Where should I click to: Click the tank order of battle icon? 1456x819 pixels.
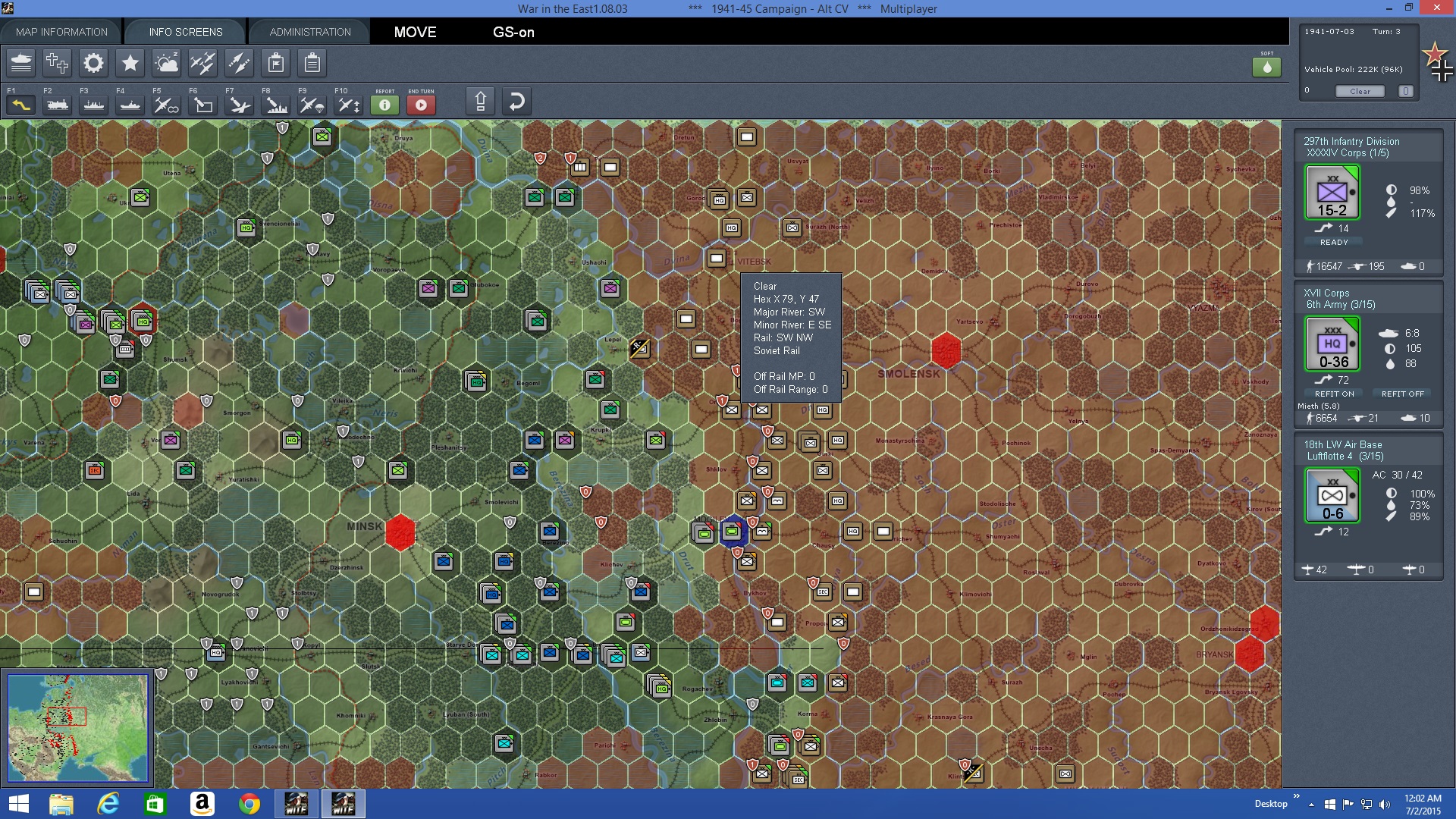pos(21,63)
